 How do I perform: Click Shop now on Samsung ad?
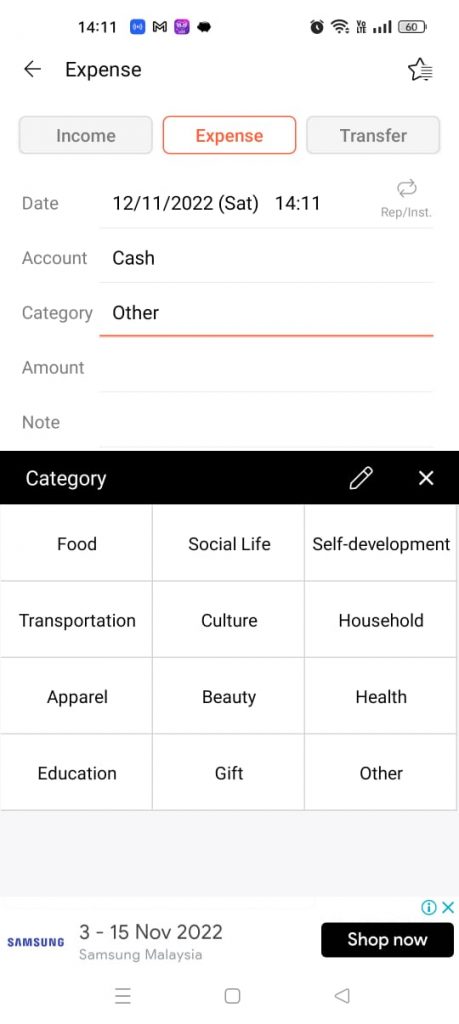tap(387, 939)
